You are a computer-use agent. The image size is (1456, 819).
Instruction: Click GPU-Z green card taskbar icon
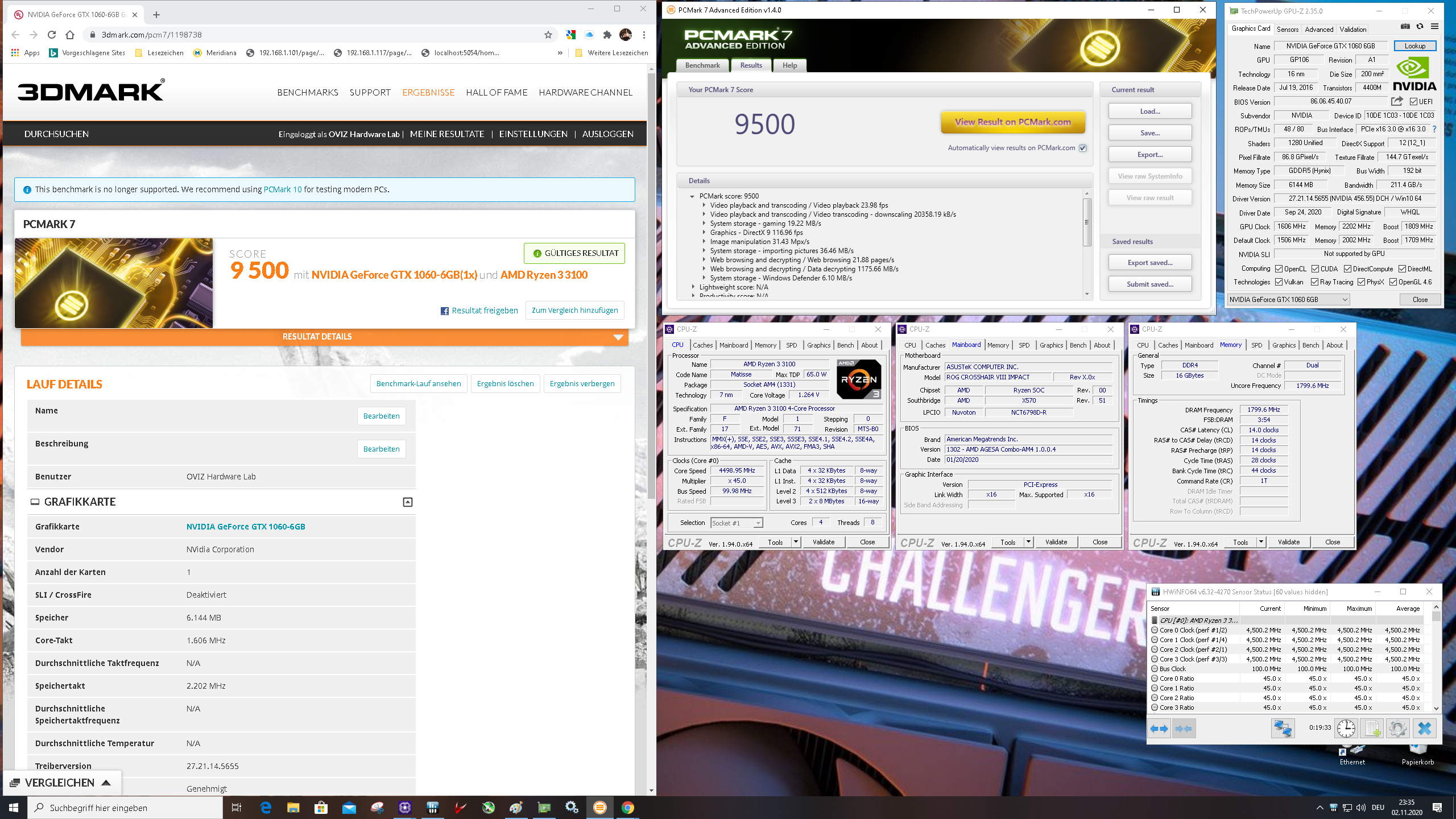pyautogui.click(x=544, y=807)
